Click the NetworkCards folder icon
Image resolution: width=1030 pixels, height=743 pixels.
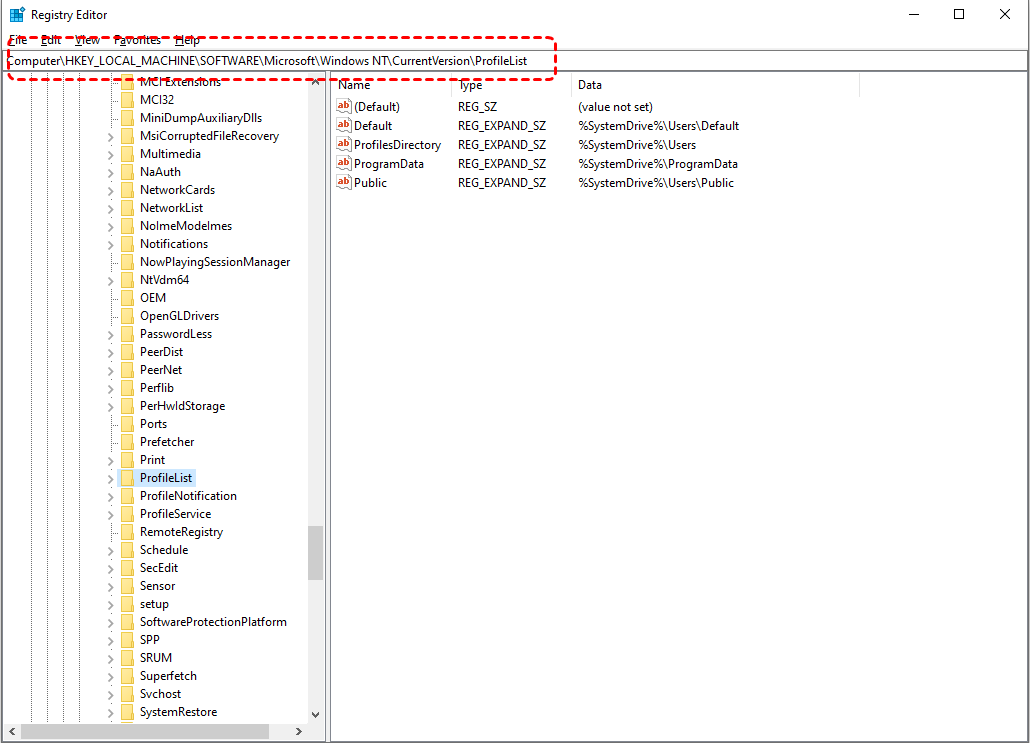click(127, 190)
